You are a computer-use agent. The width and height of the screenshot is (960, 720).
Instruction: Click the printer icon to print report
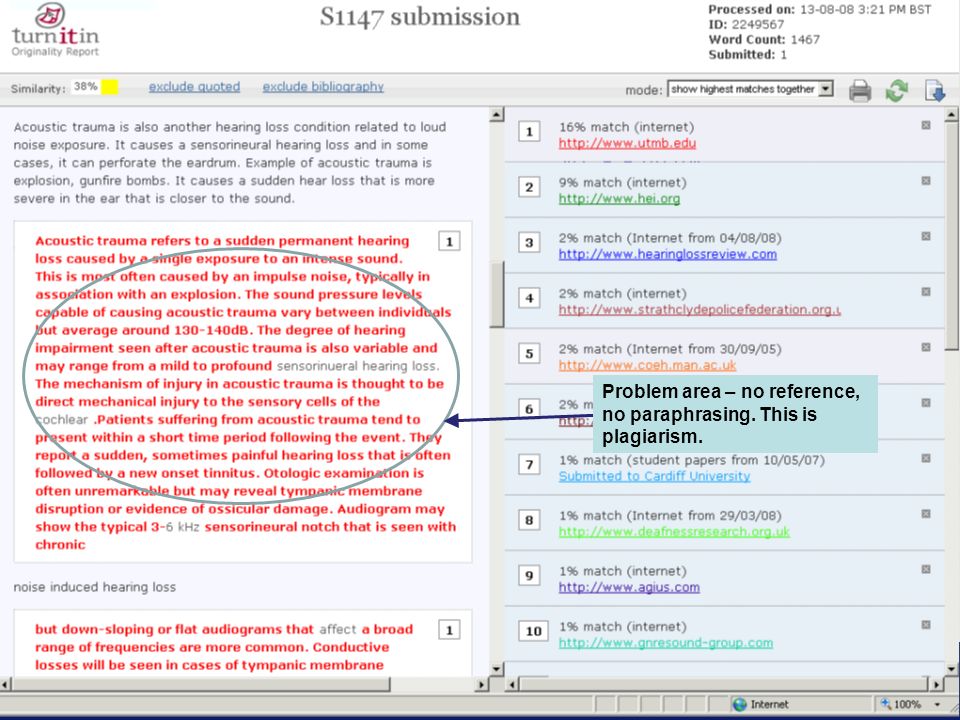coord(860,91)
